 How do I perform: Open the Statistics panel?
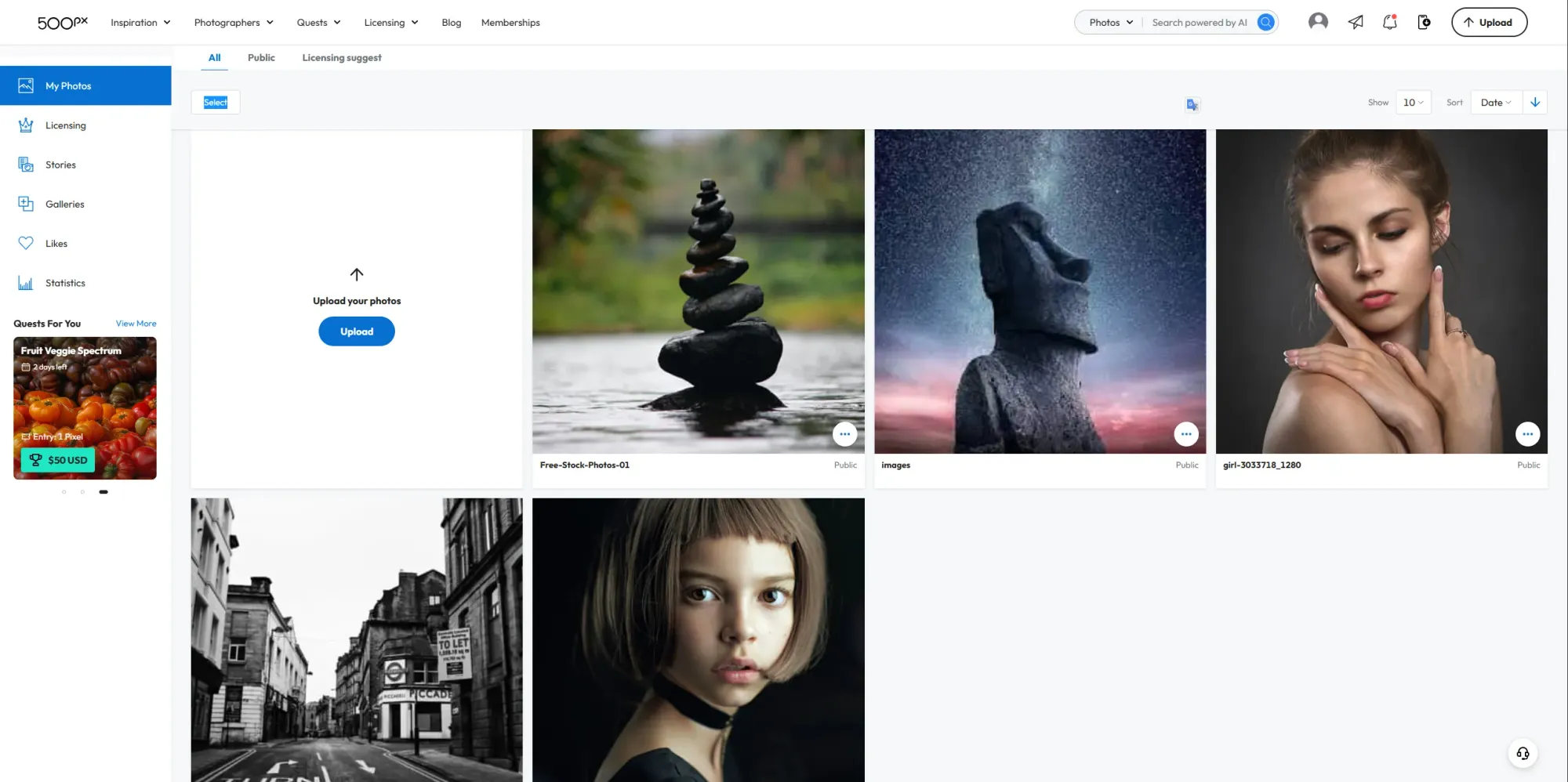(x=65, y=283)
